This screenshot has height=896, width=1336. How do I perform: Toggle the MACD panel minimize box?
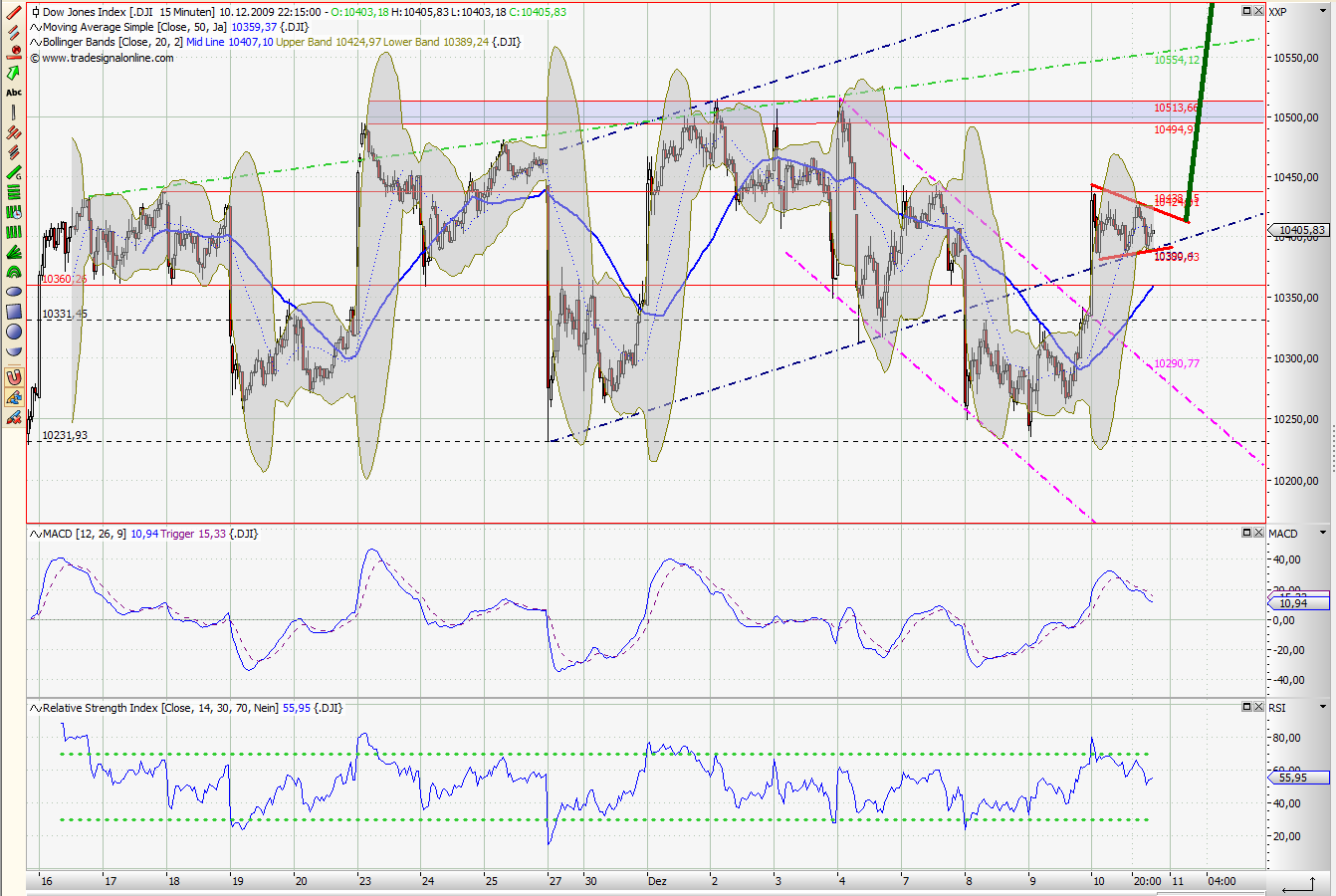(x=1245, y=533)
